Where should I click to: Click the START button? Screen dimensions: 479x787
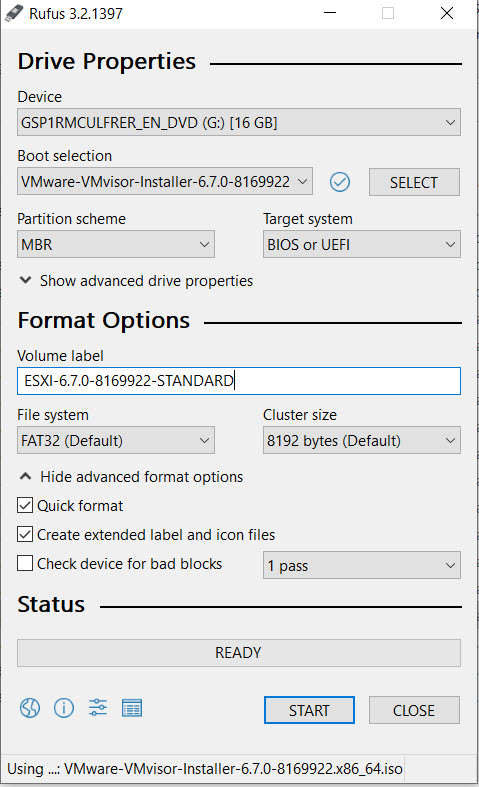tap(309, 710)
